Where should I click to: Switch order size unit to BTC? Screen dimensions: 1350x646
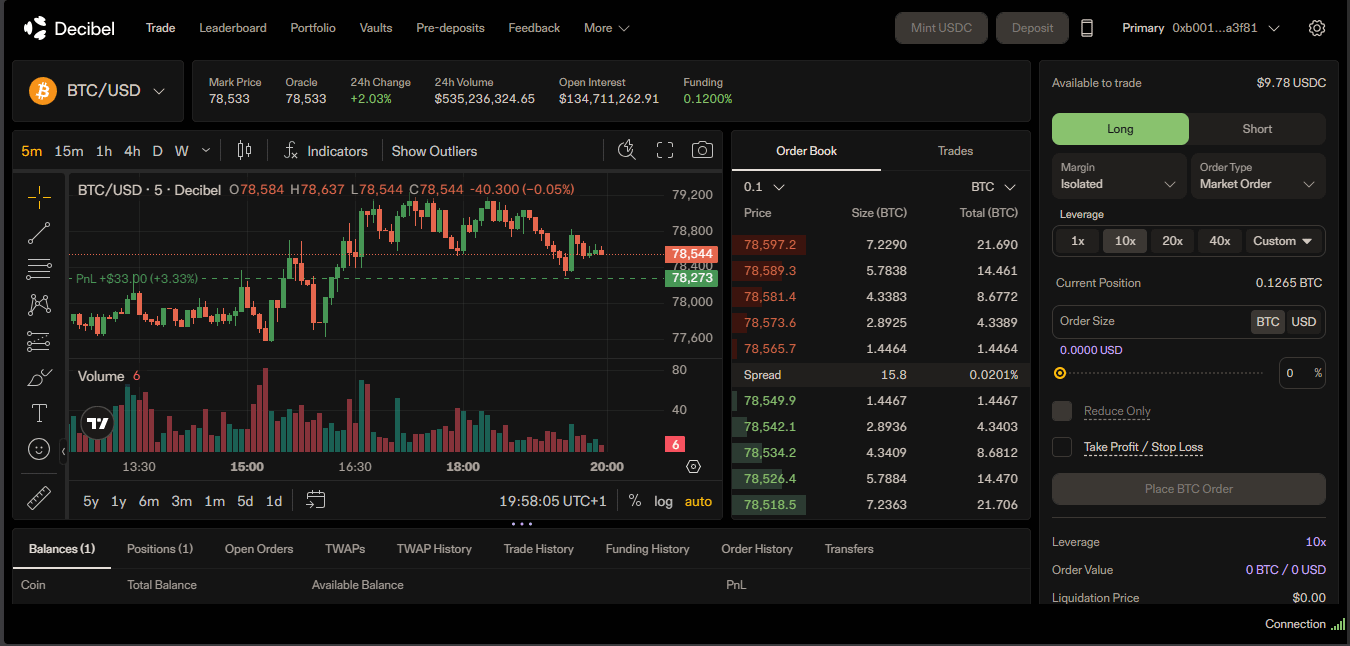click(1268, 321)
